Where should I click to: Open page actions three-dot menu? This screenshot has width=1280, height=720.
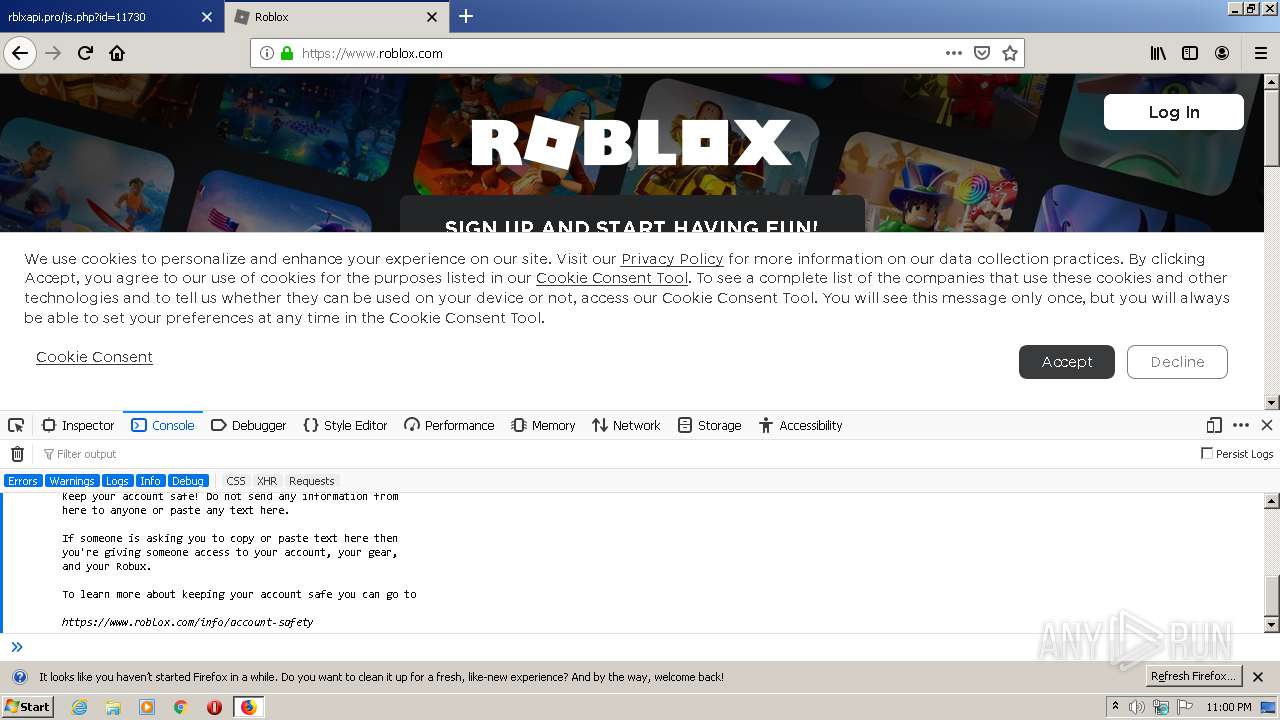(954, 53)
